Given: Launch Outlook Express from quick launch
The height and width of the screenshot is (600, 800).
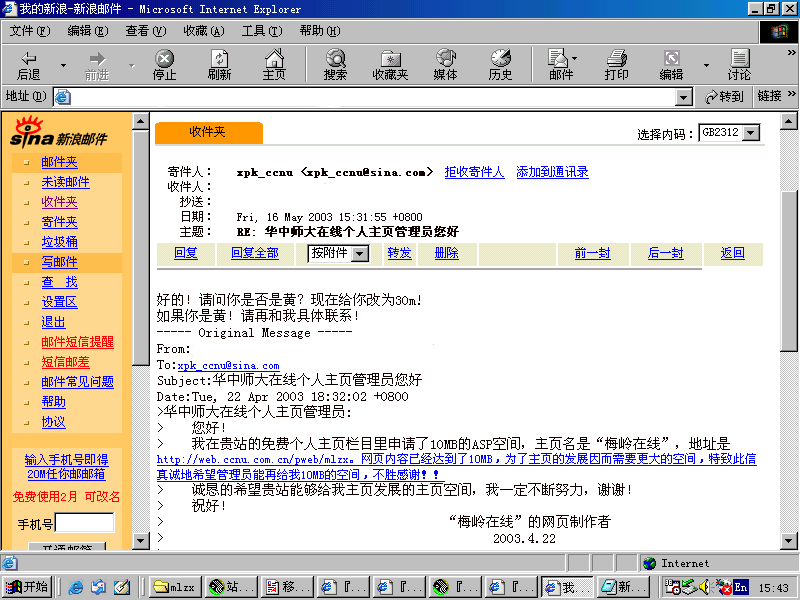Looking at the screenshot, I should click(98, 587).
